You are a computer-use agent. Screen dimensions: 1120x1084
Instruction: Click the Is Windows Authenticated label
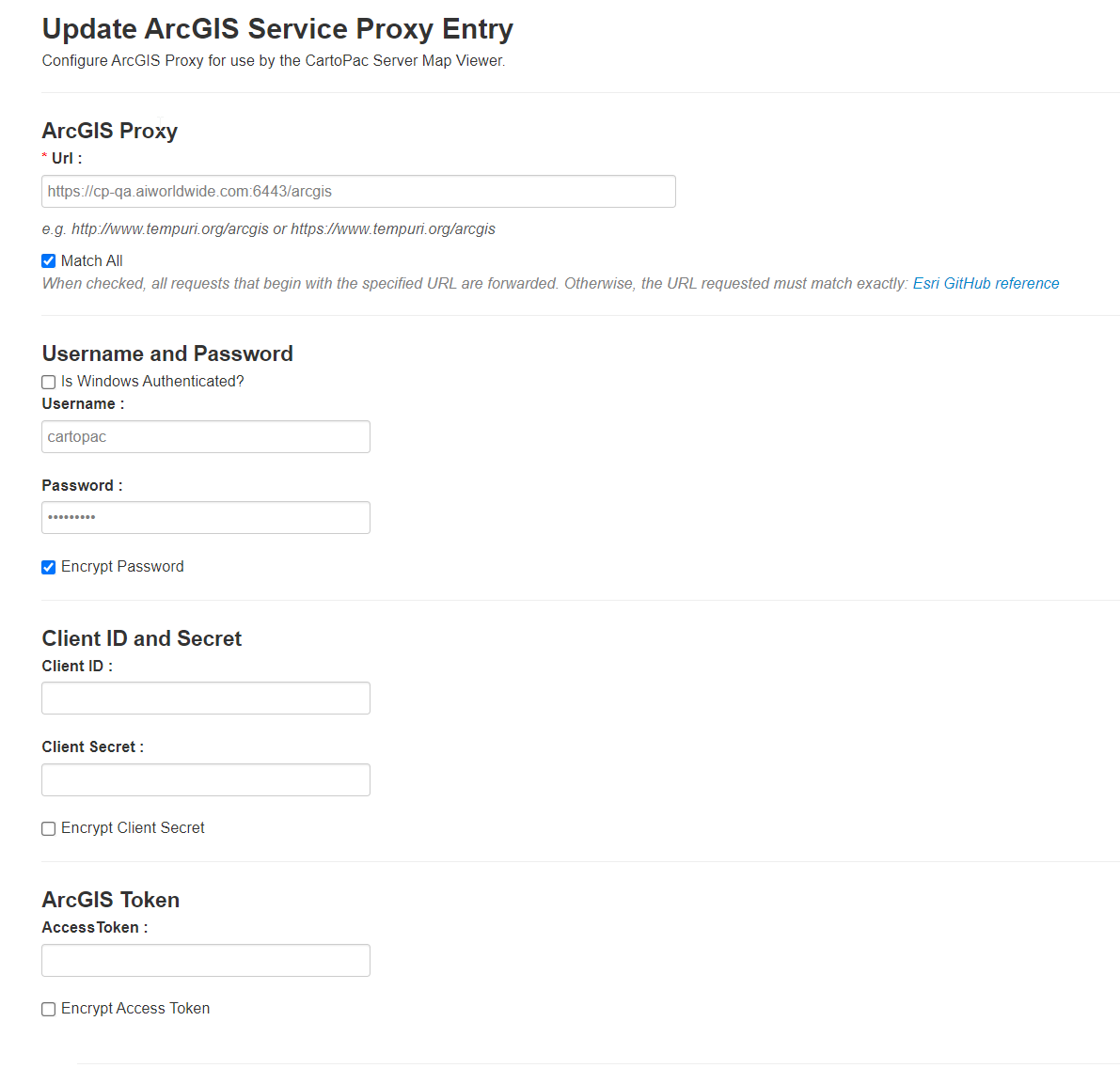[152, 382]
